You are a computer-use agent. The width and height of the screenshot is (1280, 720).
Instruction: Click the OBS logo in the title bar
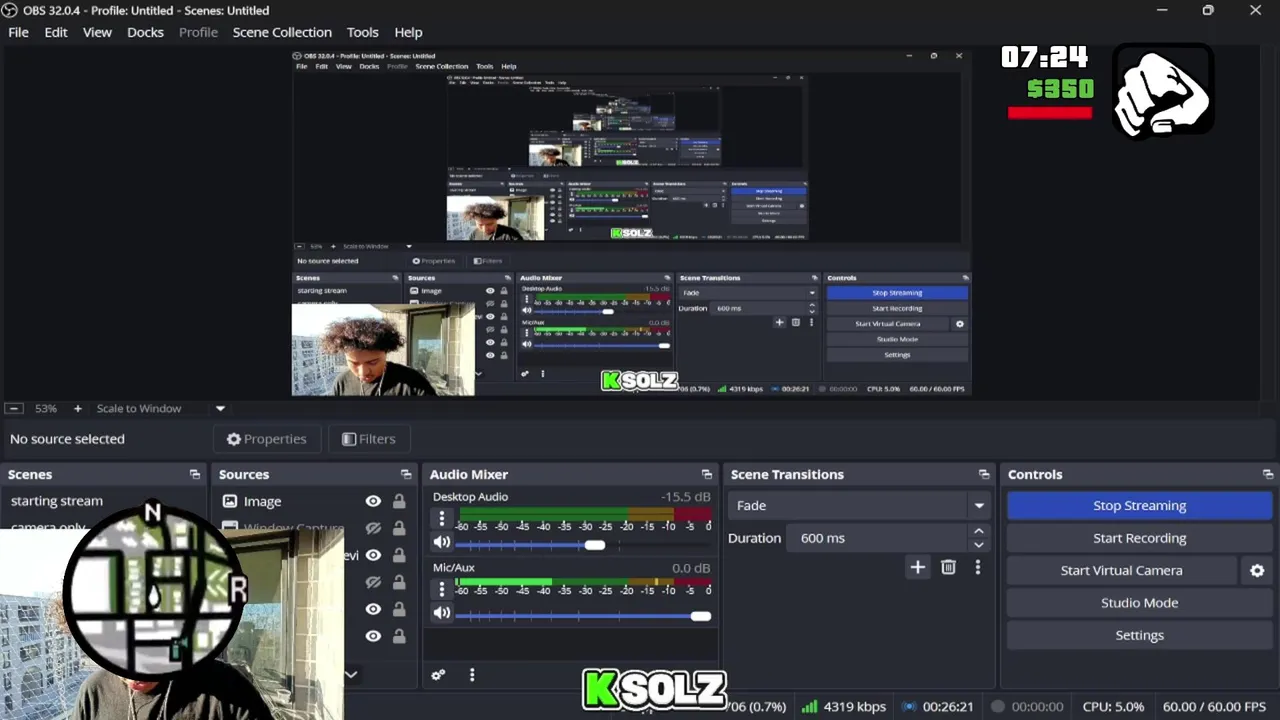(9, 10)
